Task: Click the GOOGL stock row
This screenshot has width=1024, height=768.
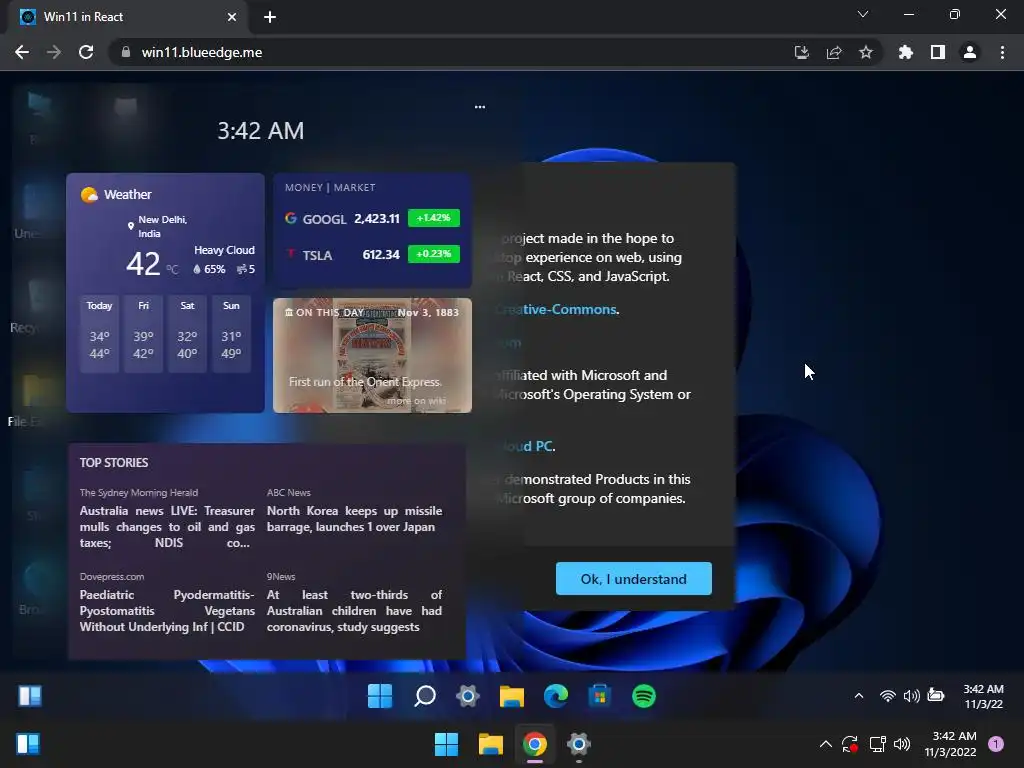Action: click(372, 218)
